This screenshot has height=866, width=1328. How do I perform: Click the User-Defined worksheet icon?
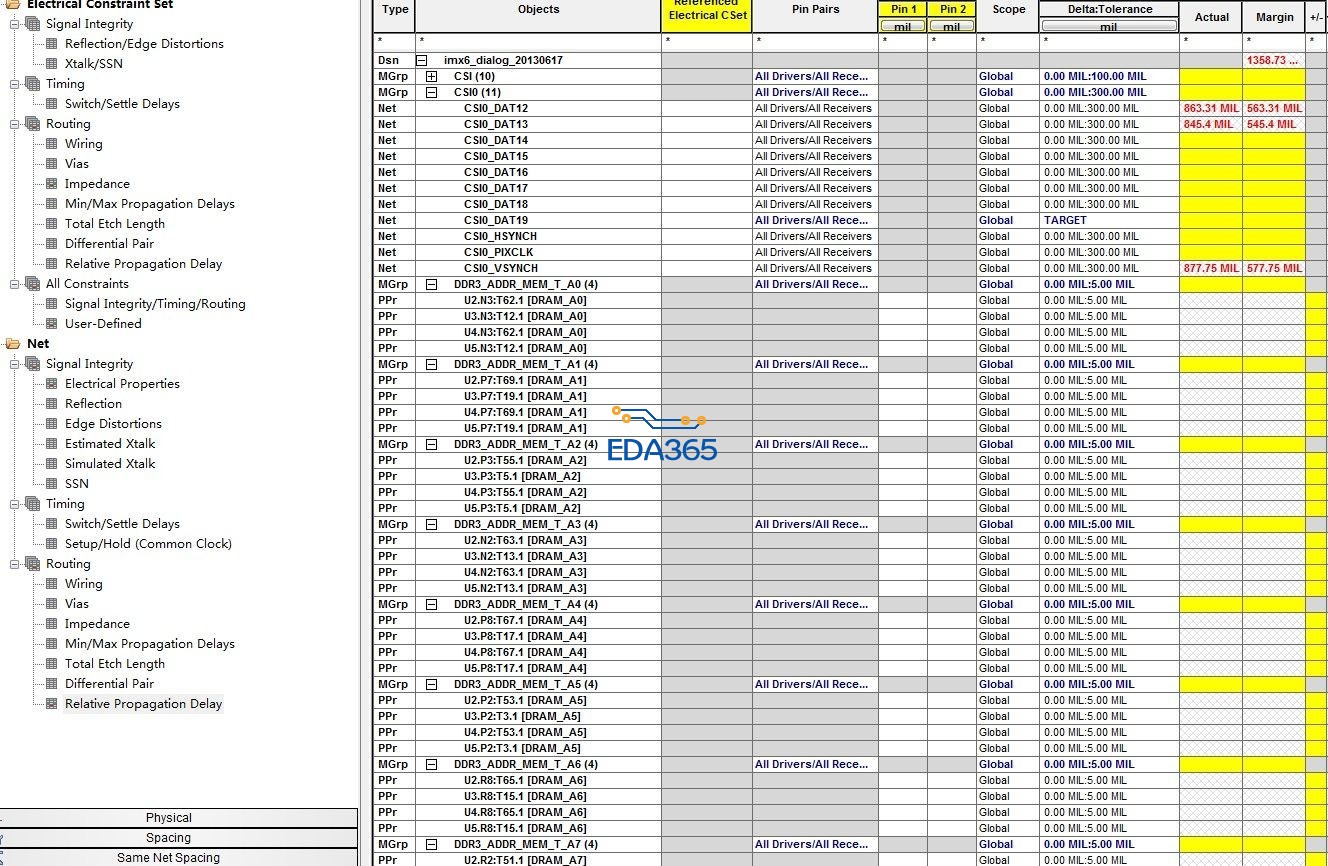point(52,324)
